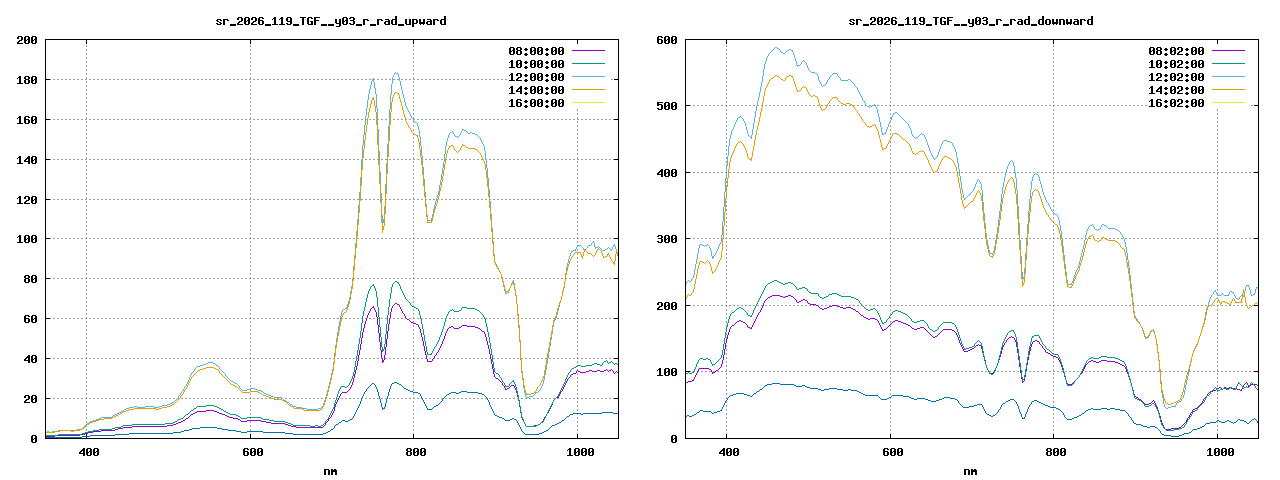The image size is (1280, 480).
Task: Click yellow line sample beside 16:02:00
Action: coord(1228,103)
